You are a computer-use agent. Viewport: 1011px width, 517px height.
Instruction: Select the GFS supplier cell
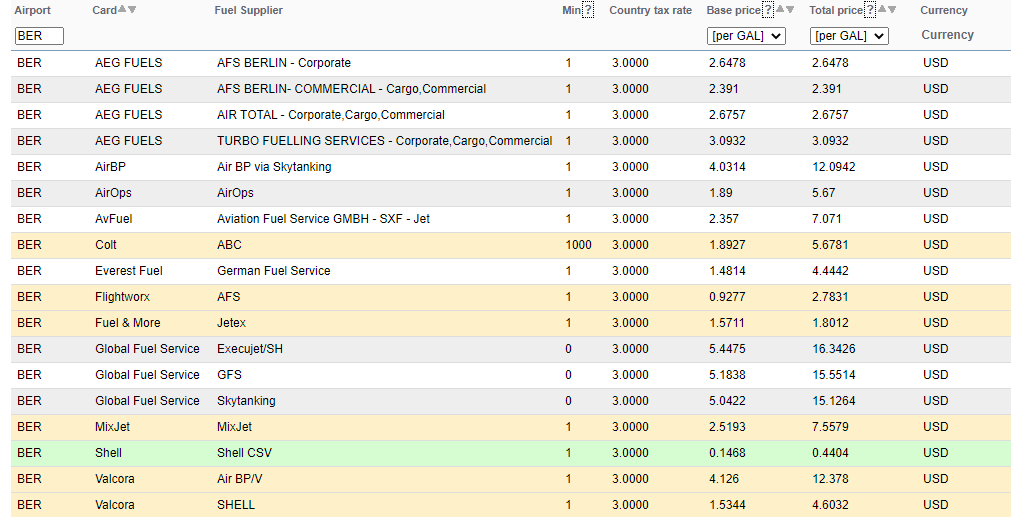pyautogui.click(x=229, y=375)
